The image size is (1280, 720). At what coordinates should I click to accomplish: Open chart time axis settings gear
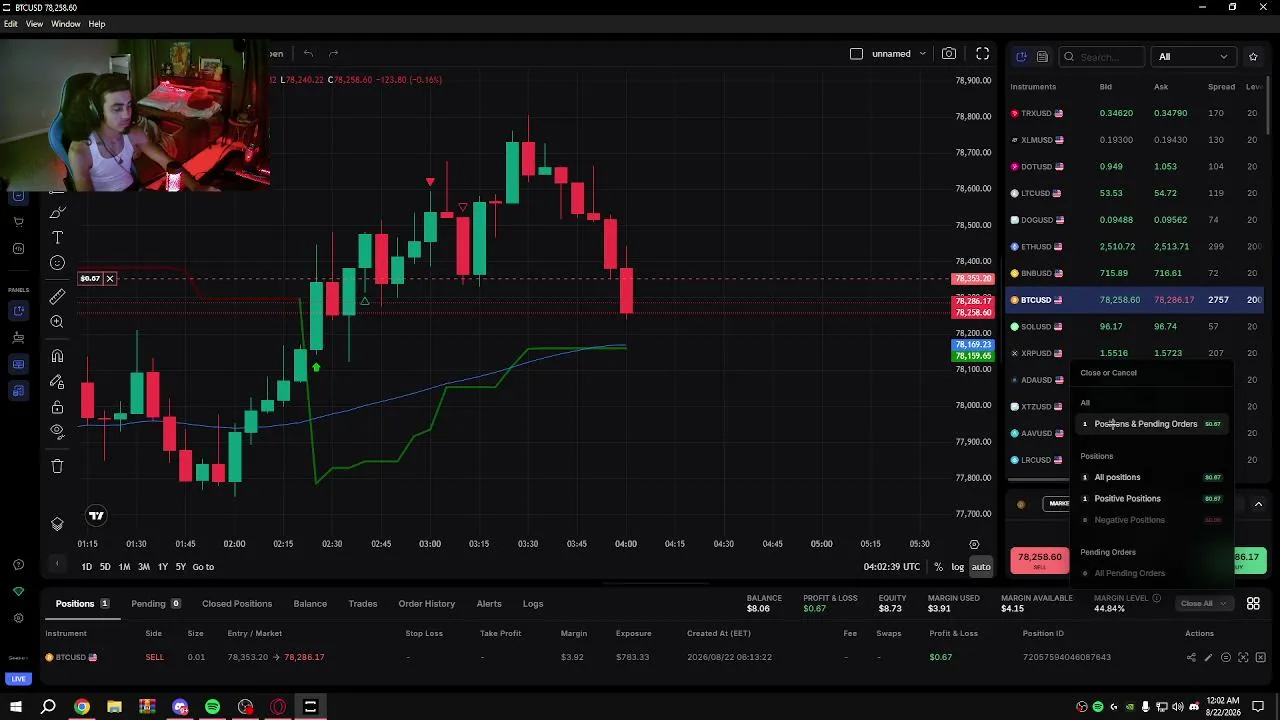[x=974, y=544]
